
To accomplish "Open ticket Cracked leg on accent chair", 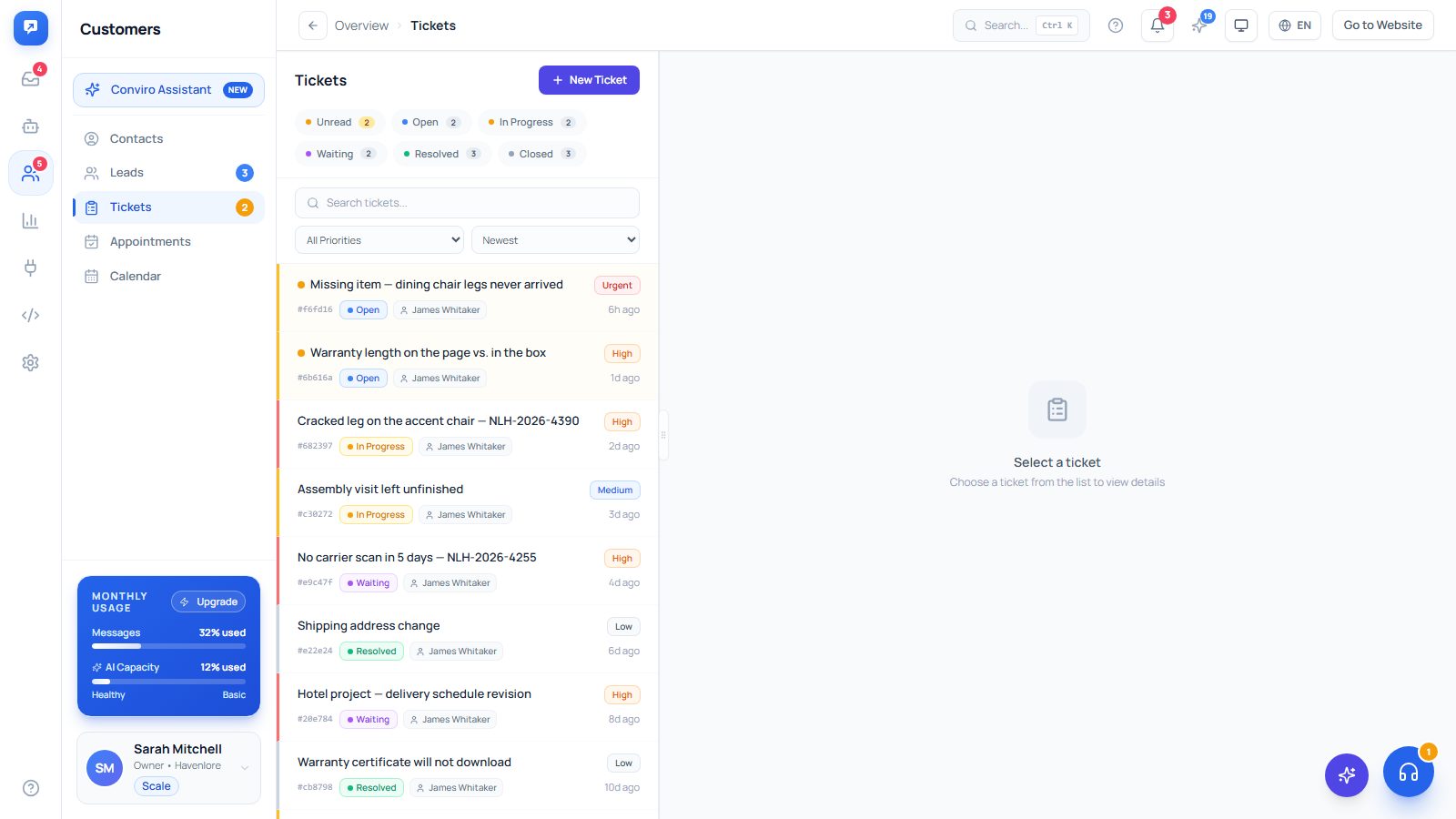I will point(468,434).
